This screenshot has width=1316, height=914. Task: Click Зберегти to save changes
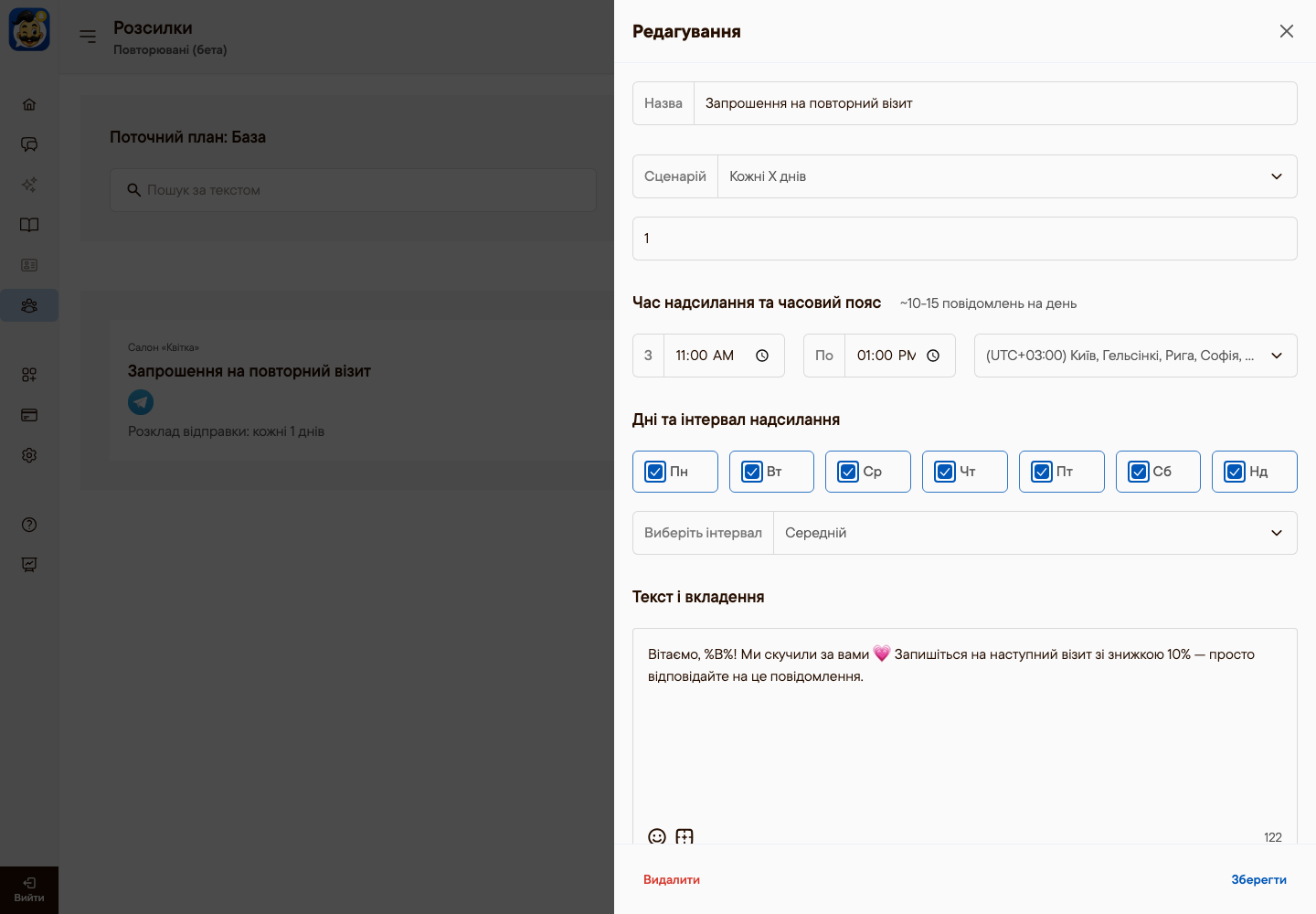(x=1258, y=880)
